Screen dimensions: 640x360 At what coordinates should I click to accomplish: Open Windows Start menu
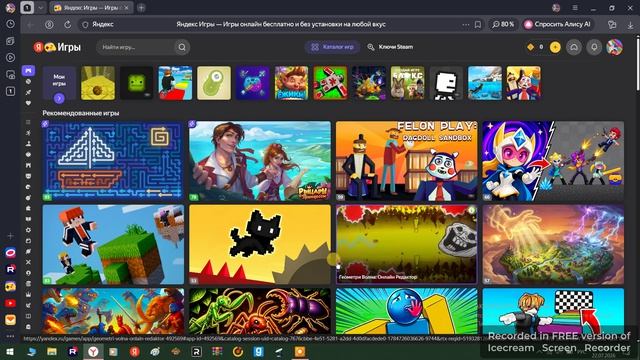[x=10, y=351]
